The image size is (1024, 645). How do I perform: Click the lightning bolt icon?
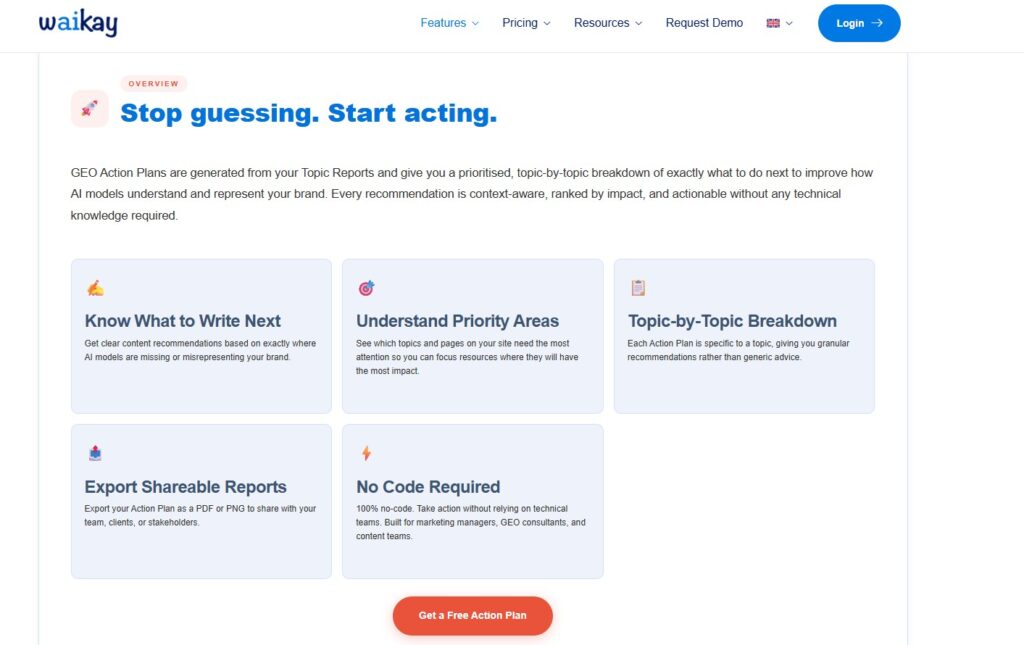coord(366,452)
